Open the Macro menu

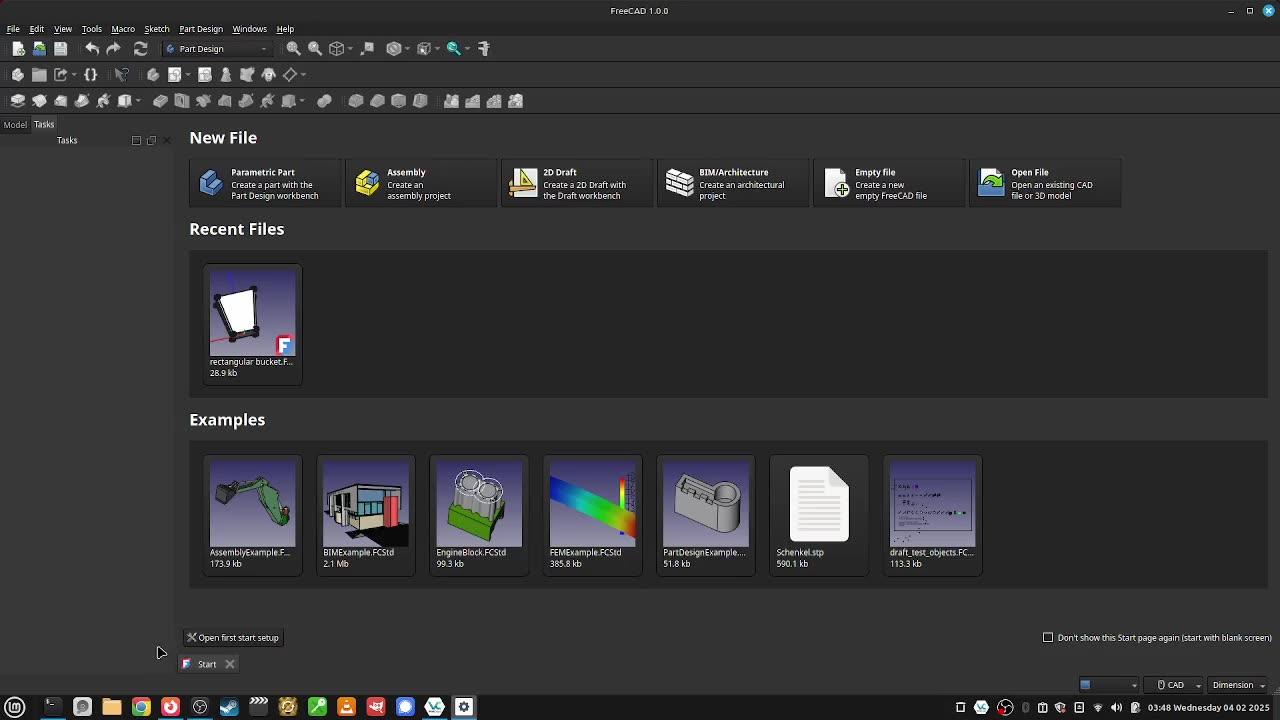tap(123, 29)
